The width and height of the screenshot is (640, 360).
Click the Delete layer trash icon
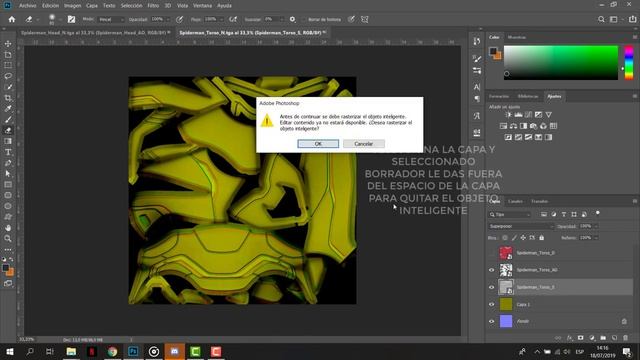click(x=626, y=338)
